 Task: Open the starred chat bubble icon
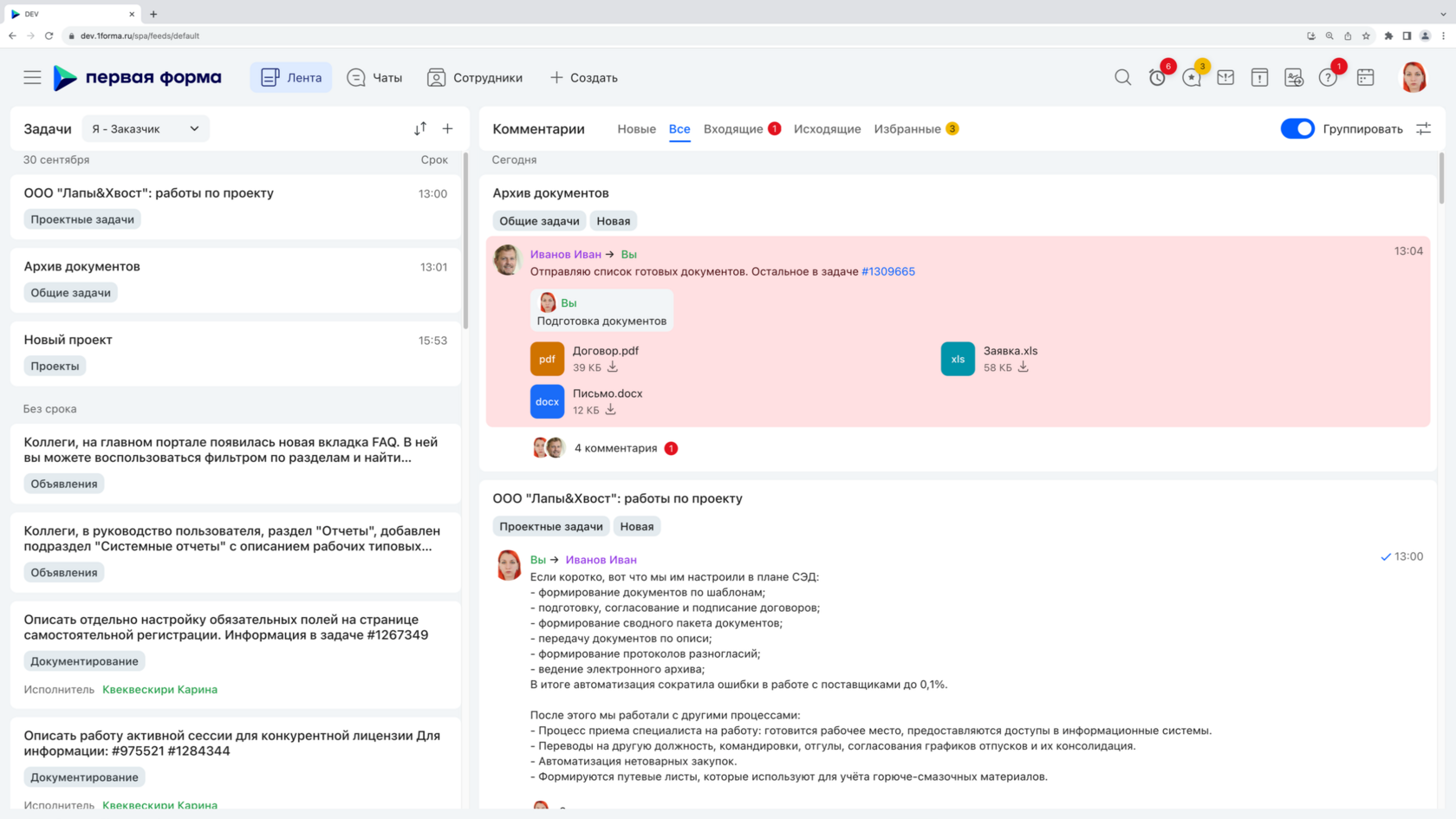(x=1192, y=77)
